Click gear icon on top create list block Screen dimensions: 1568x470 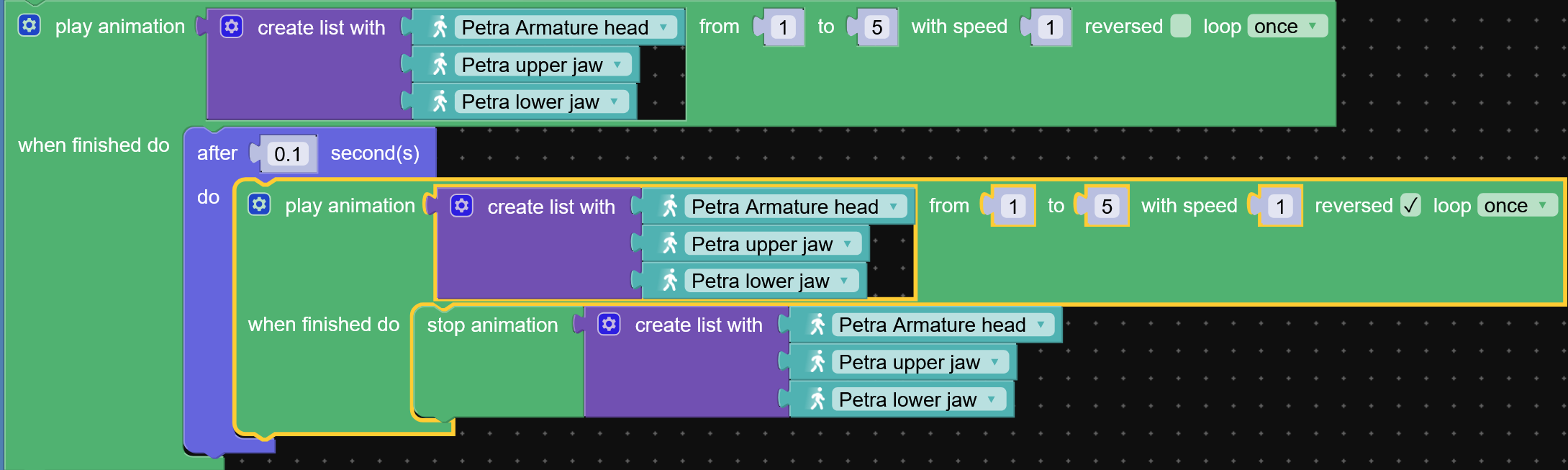(231, 27)
